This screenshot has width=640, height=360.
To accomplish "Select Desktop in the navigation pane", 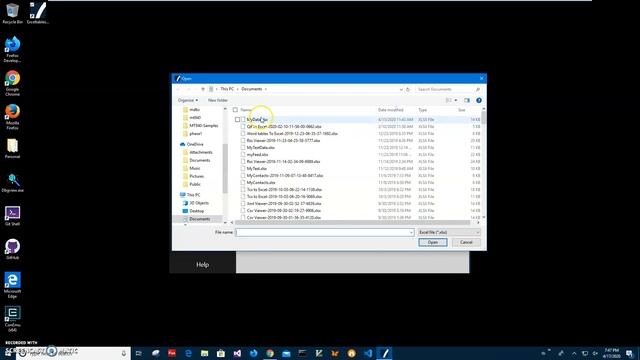I will (196, 211).
